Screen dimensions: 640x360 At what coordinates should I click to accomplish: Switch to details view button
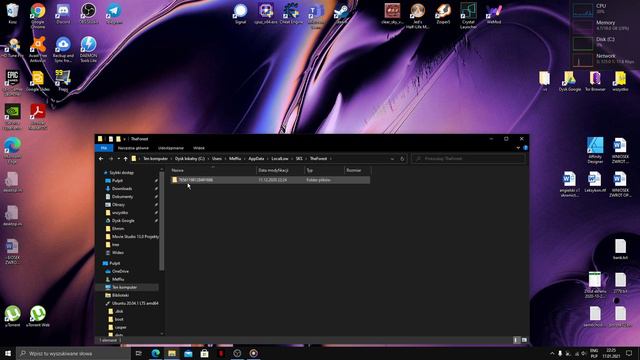(516, 340)
